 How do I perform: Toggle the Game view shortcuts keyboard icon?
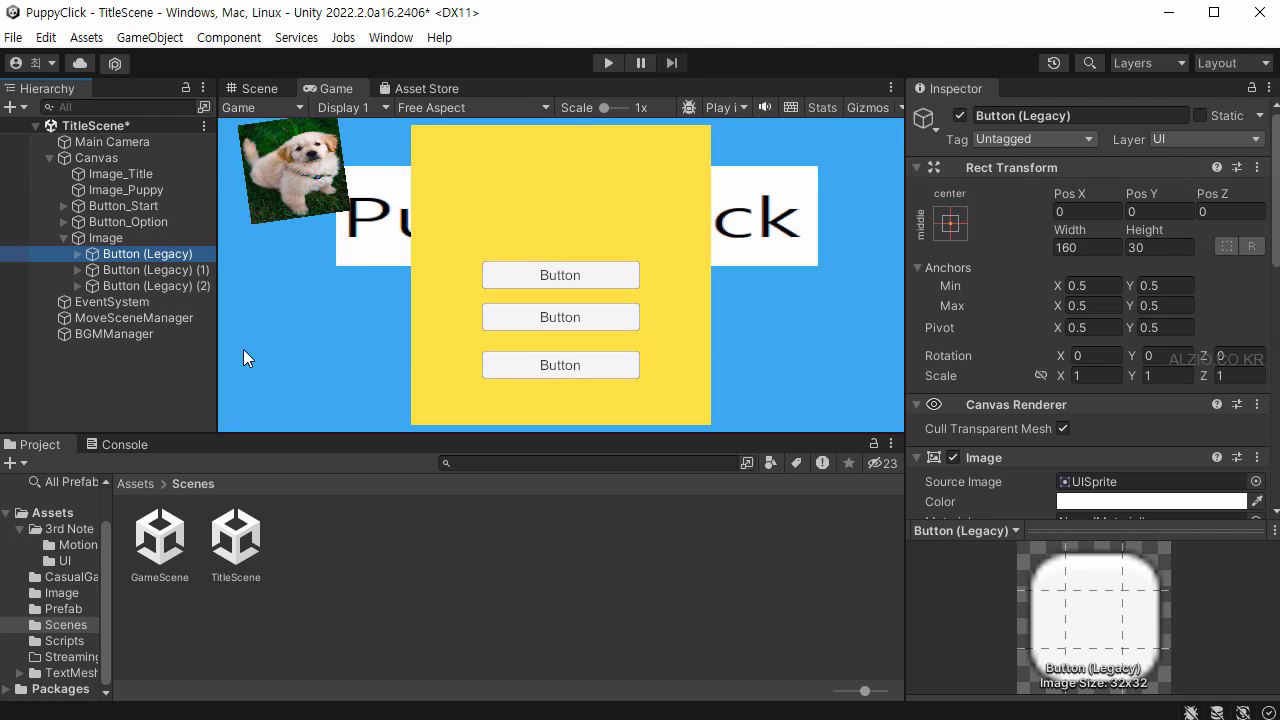pyautogui.click(x=791, y=107)
